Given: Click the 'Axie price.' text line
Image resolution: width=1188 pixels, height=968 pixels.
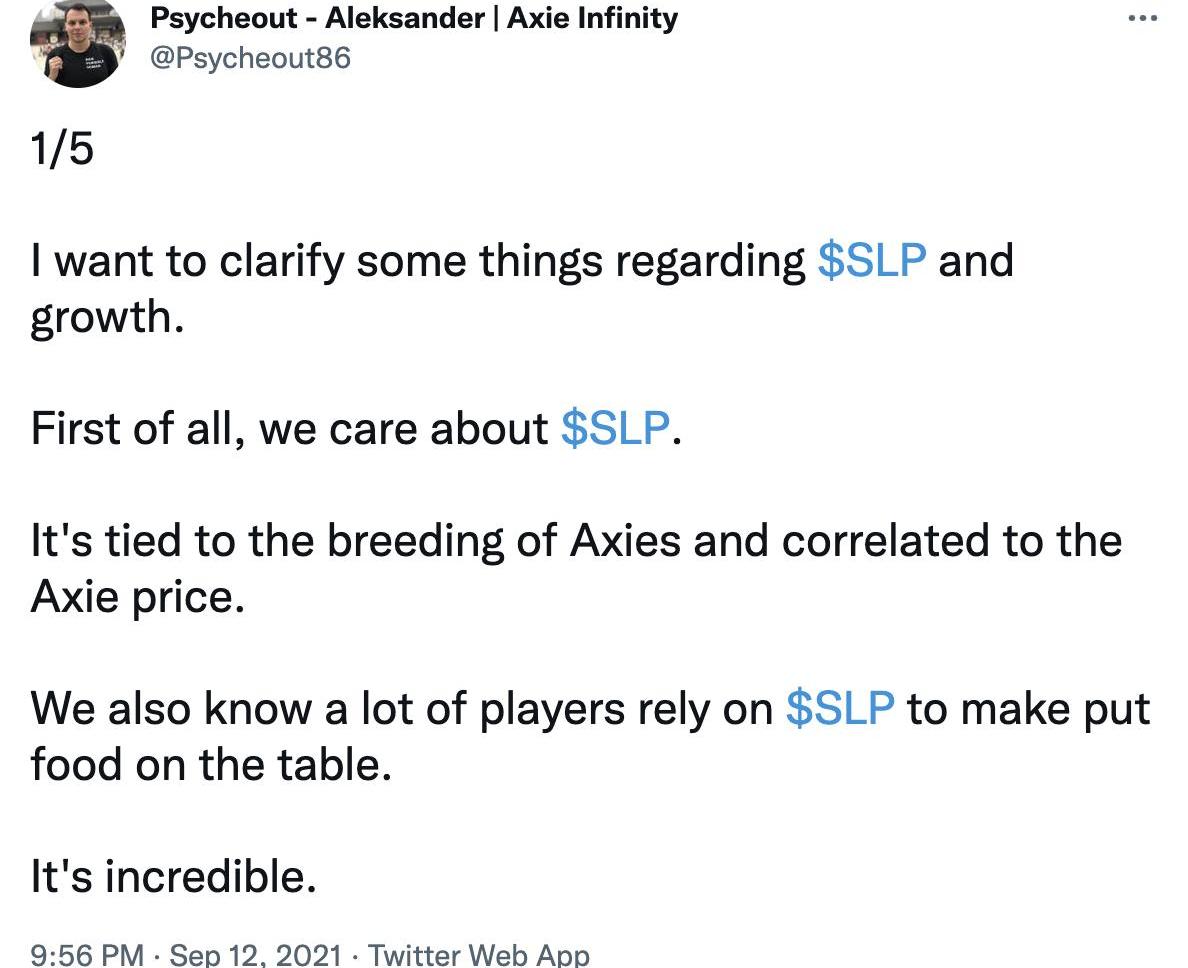Looking at the screenshot, I should point(137,598).
